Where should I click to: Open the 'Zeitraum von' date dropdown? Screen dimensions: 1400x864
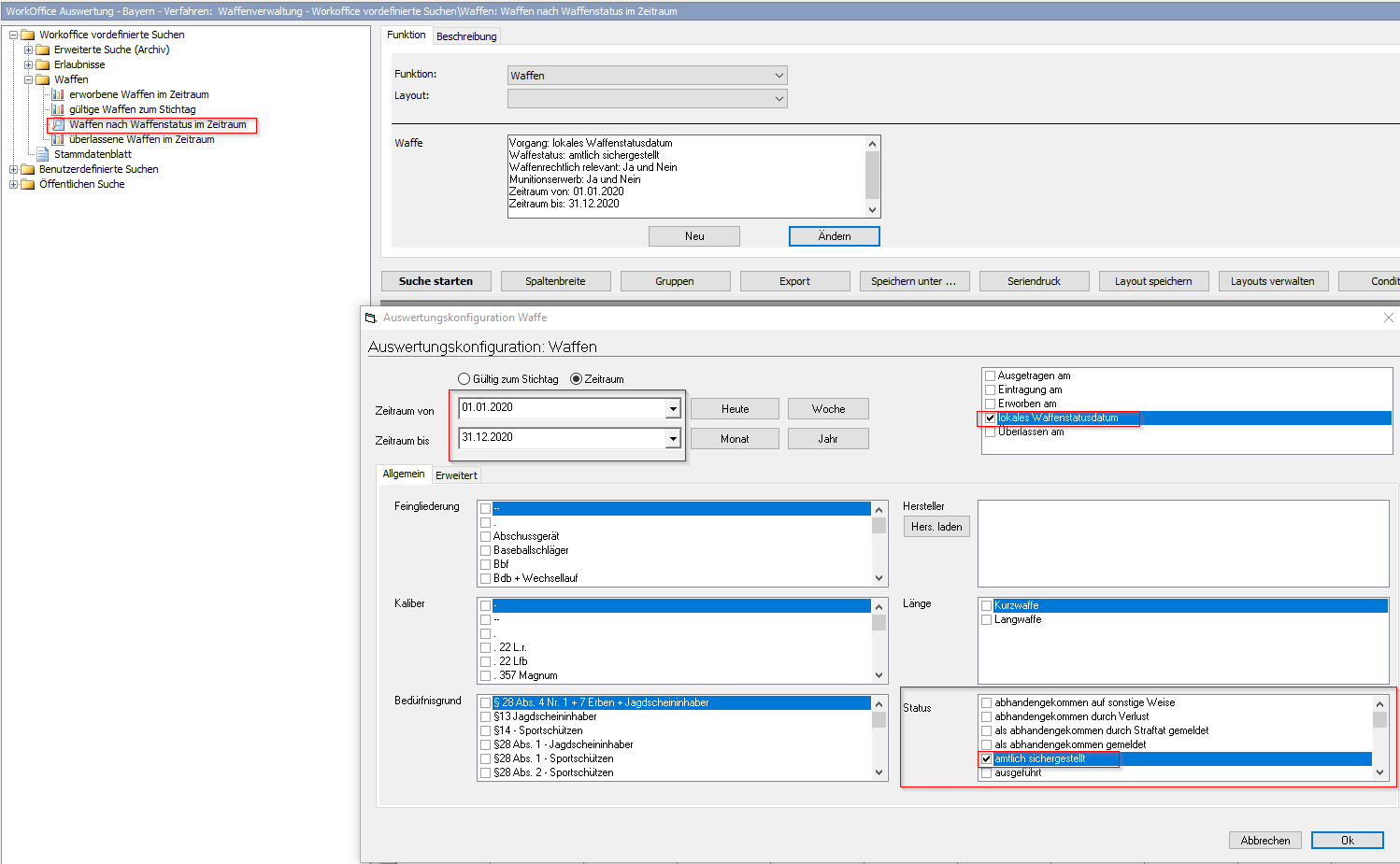pos(673,408)
